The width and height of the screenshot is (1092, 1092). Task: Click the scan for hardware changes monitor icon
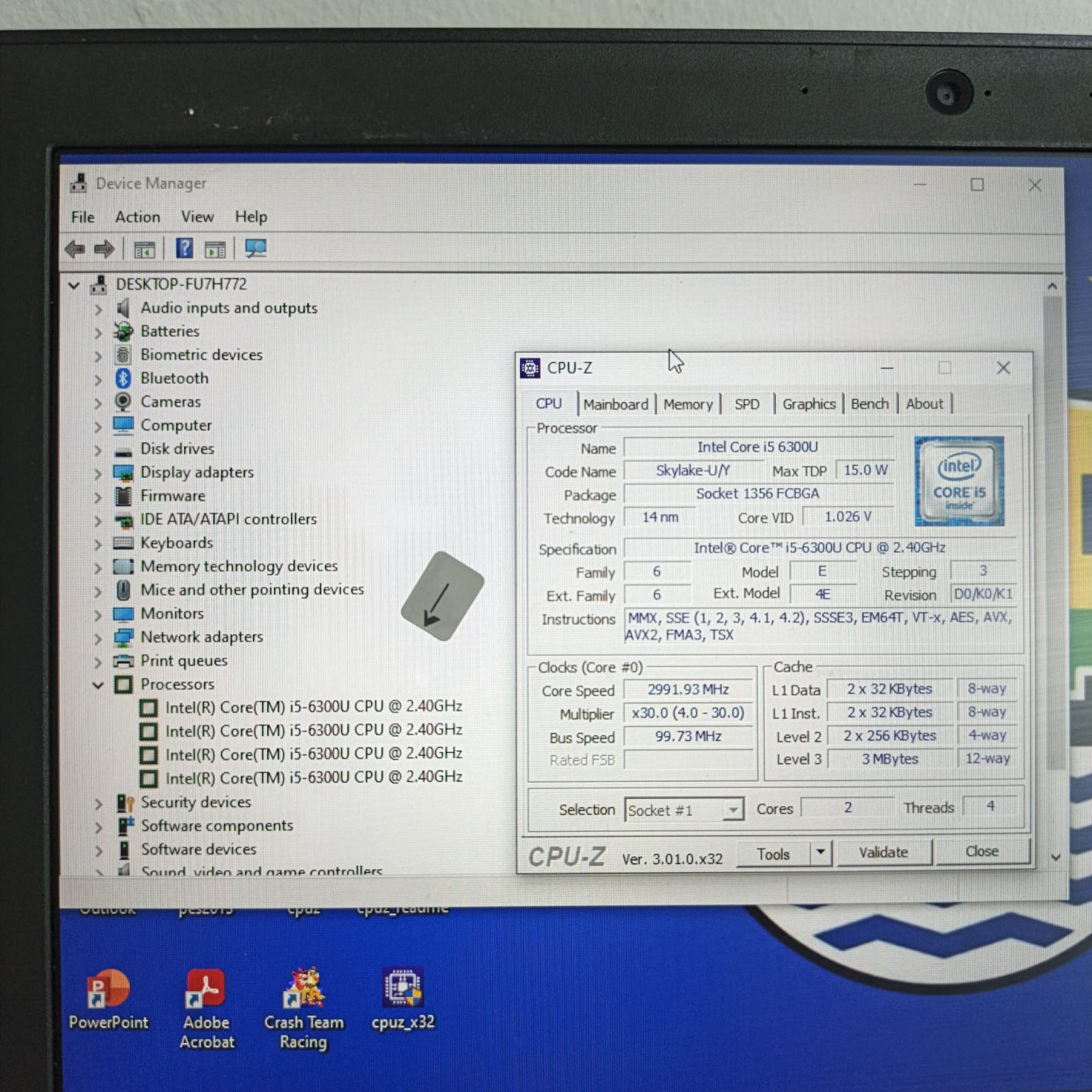click(x=255, y=249)
